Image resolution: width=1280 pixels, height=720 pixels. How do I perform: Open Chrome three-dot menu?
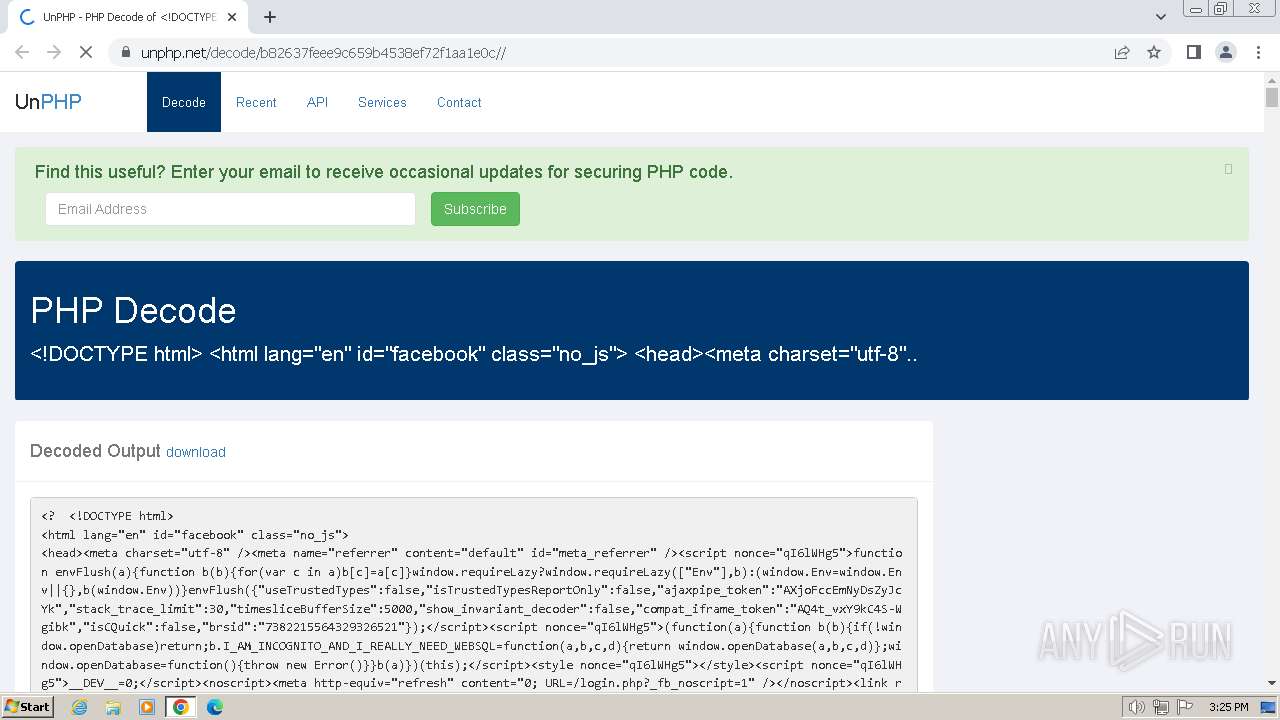coord(1258,52)
